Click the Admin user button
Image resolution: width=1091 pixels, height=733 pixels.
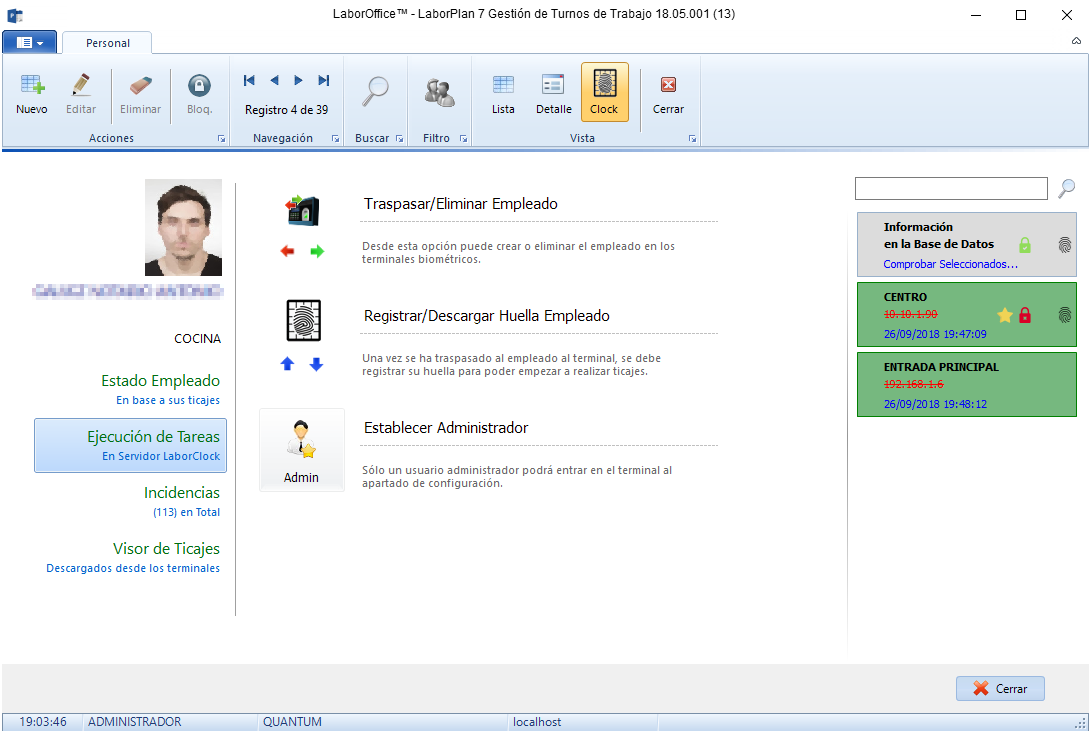pos(301,450)
